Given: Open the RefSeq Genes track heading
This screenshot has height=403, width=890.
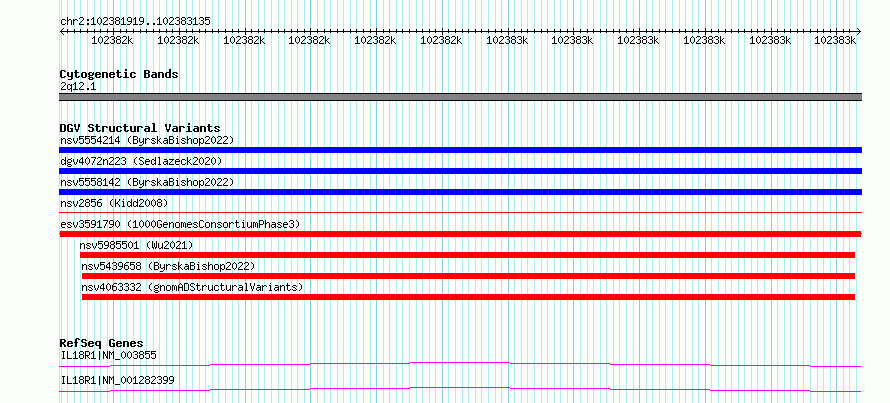Looking at the screenshot, I should click(102, 343).
